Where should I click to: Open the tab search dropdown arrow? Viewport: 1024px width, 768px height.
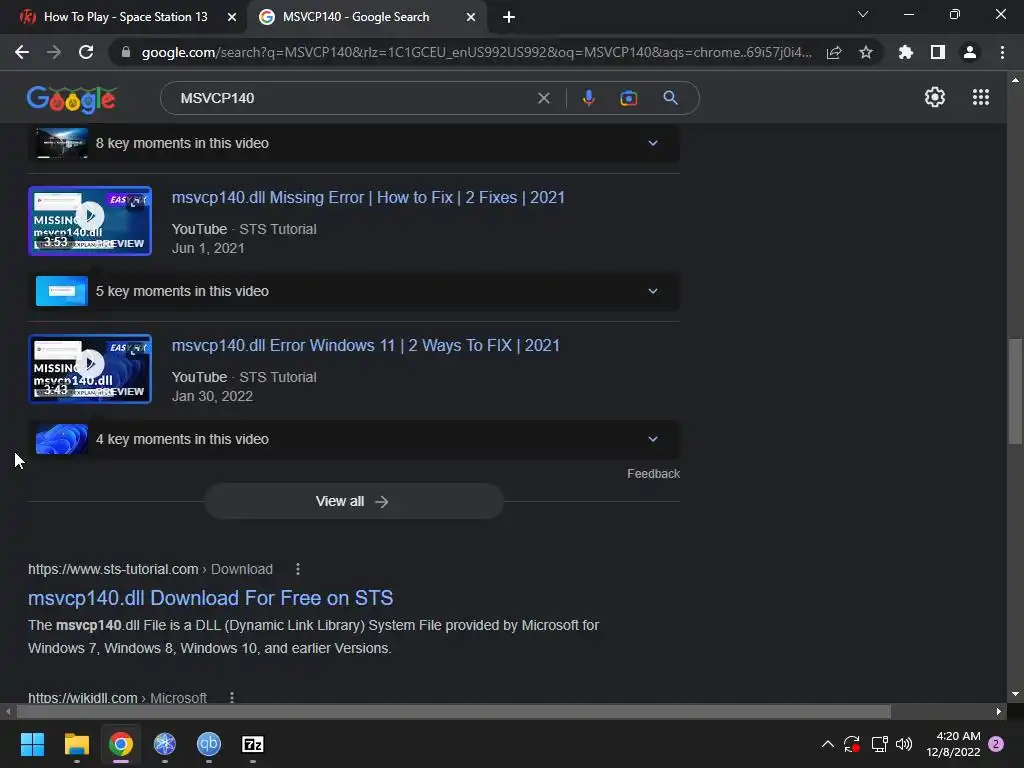(863, 14)
